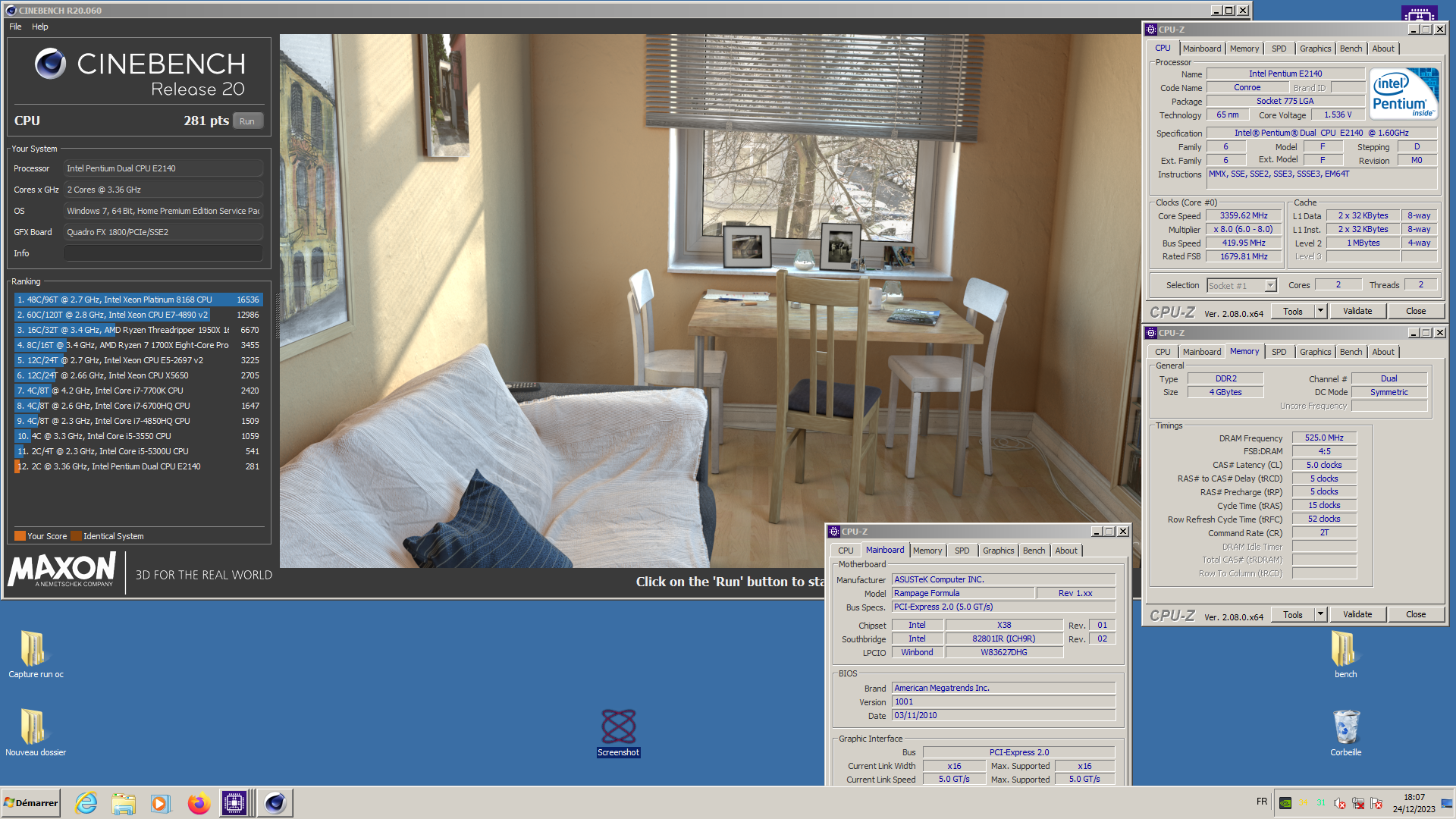Open NVIDIA tray icon in system tray
The image size is (1456, 819).
[1285, 803]
